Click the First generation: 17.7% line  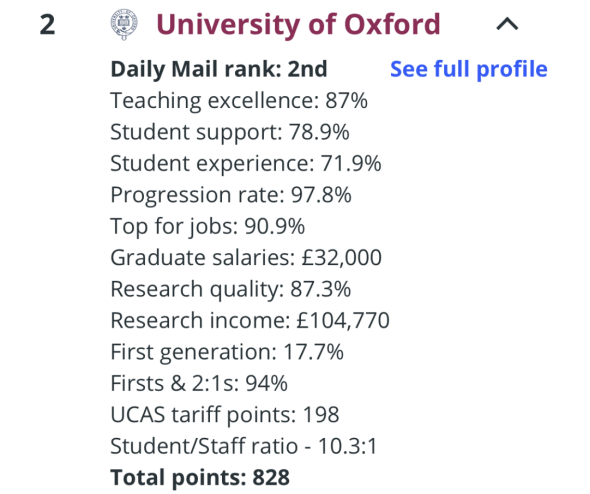[227, 352]
